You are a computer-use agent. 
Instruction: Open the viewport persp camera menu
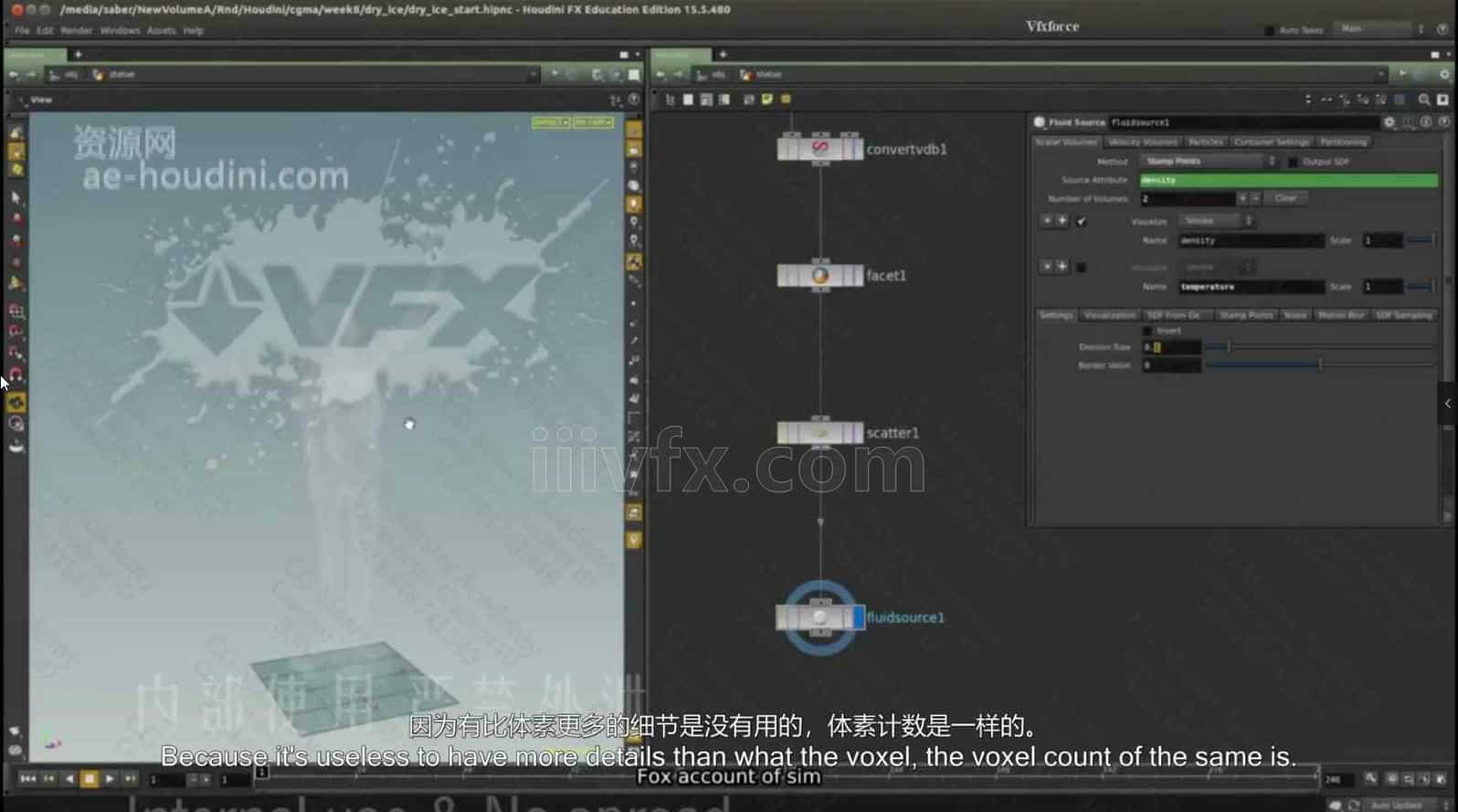[551, 122]
